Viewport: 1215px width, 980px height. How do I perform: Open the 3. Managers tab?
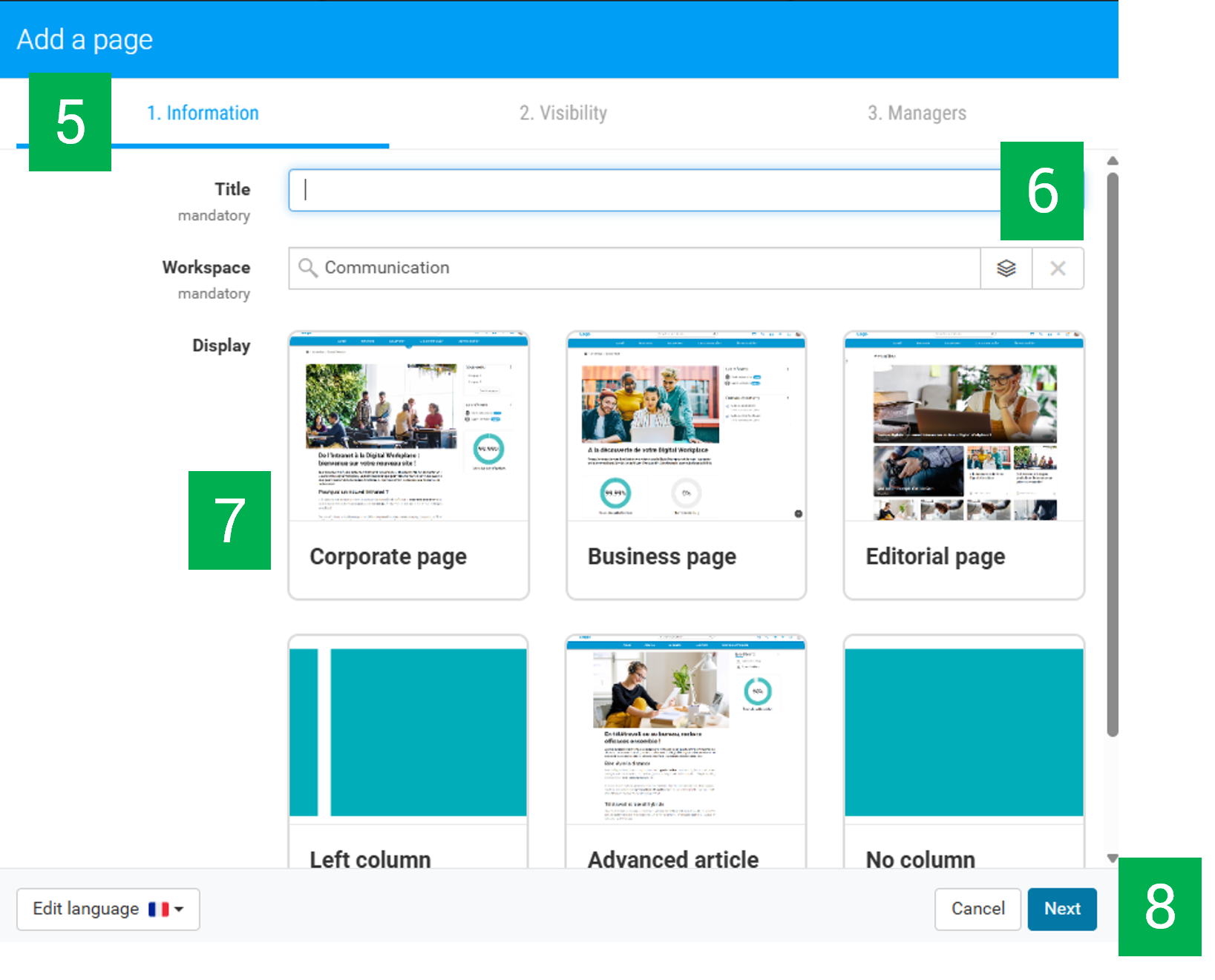tap(917, 113)
